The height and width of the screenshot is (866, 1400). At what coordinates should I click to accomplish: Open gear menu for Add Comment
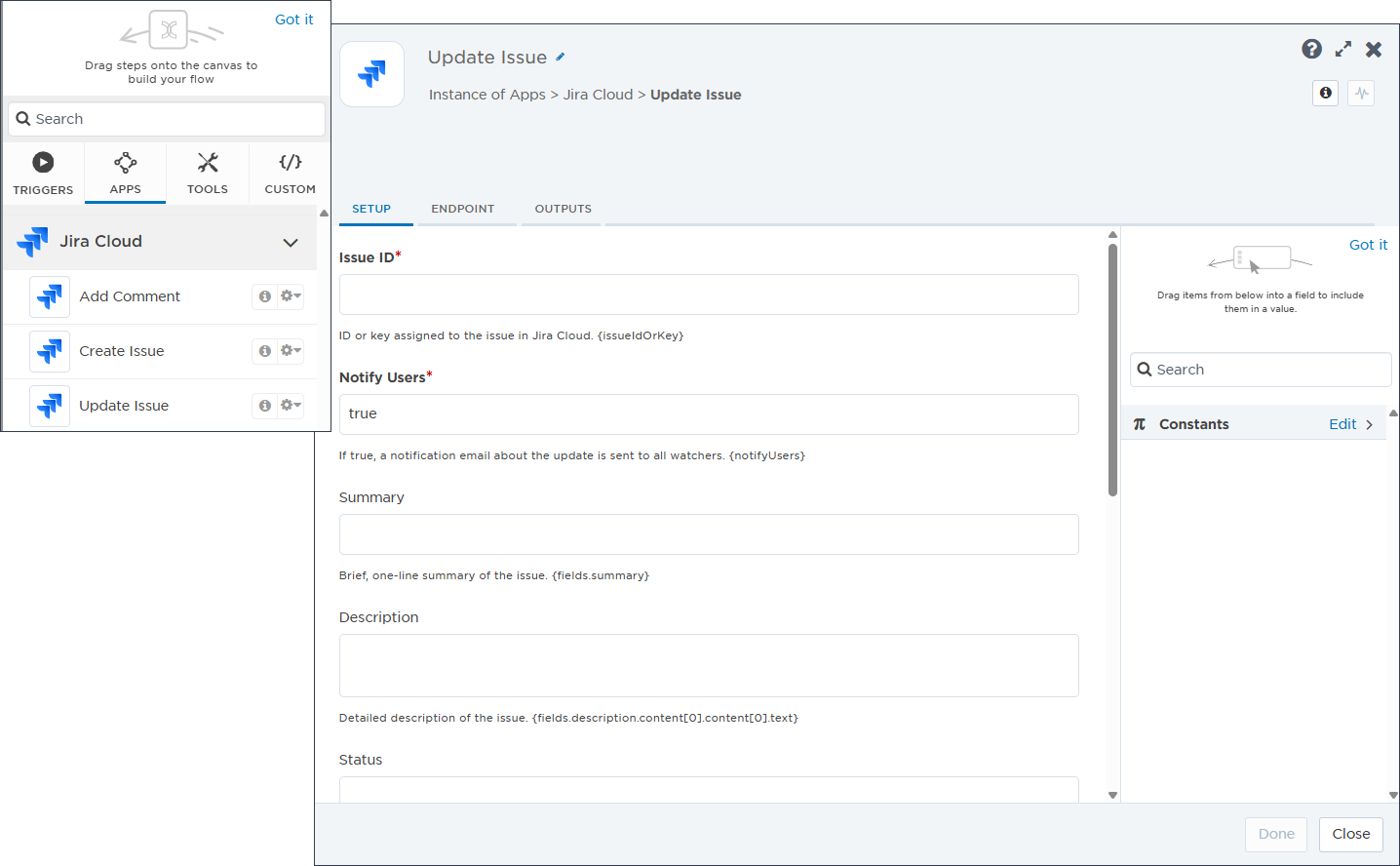(x=291, y=296)
